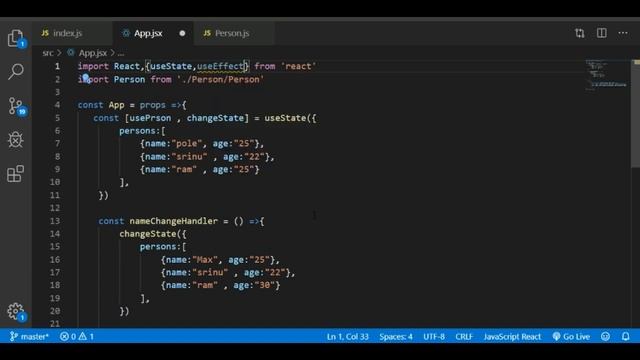Image resolution: width=640 pixels, height=360 pixels.
Task: Open the Extensions view icon
Action: (16, 173)
